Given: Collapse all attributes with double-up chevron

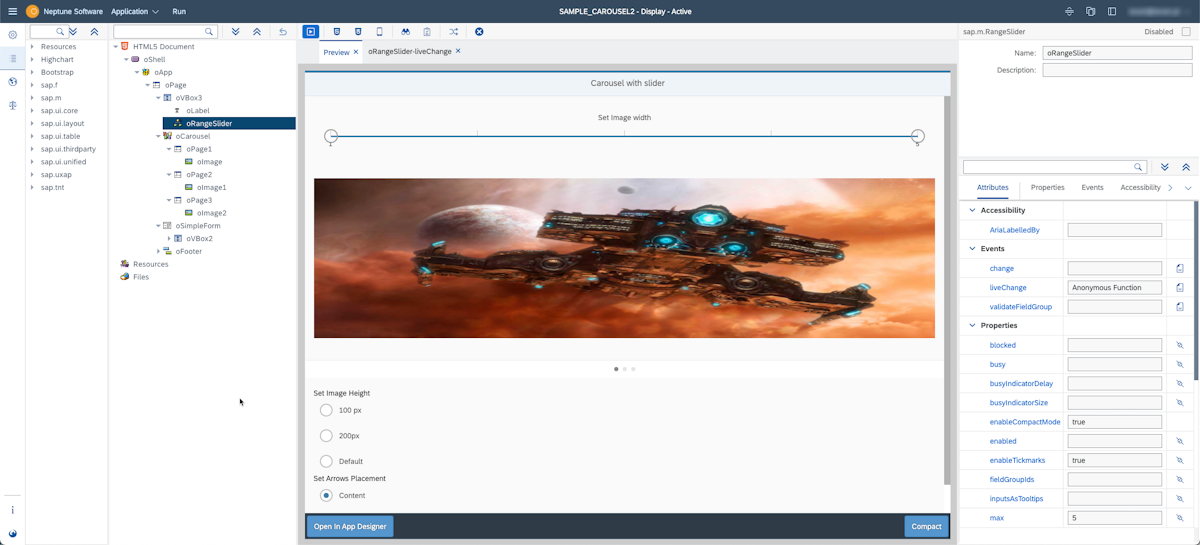Looking at the screenshot, I should [x=1186, y=167].
